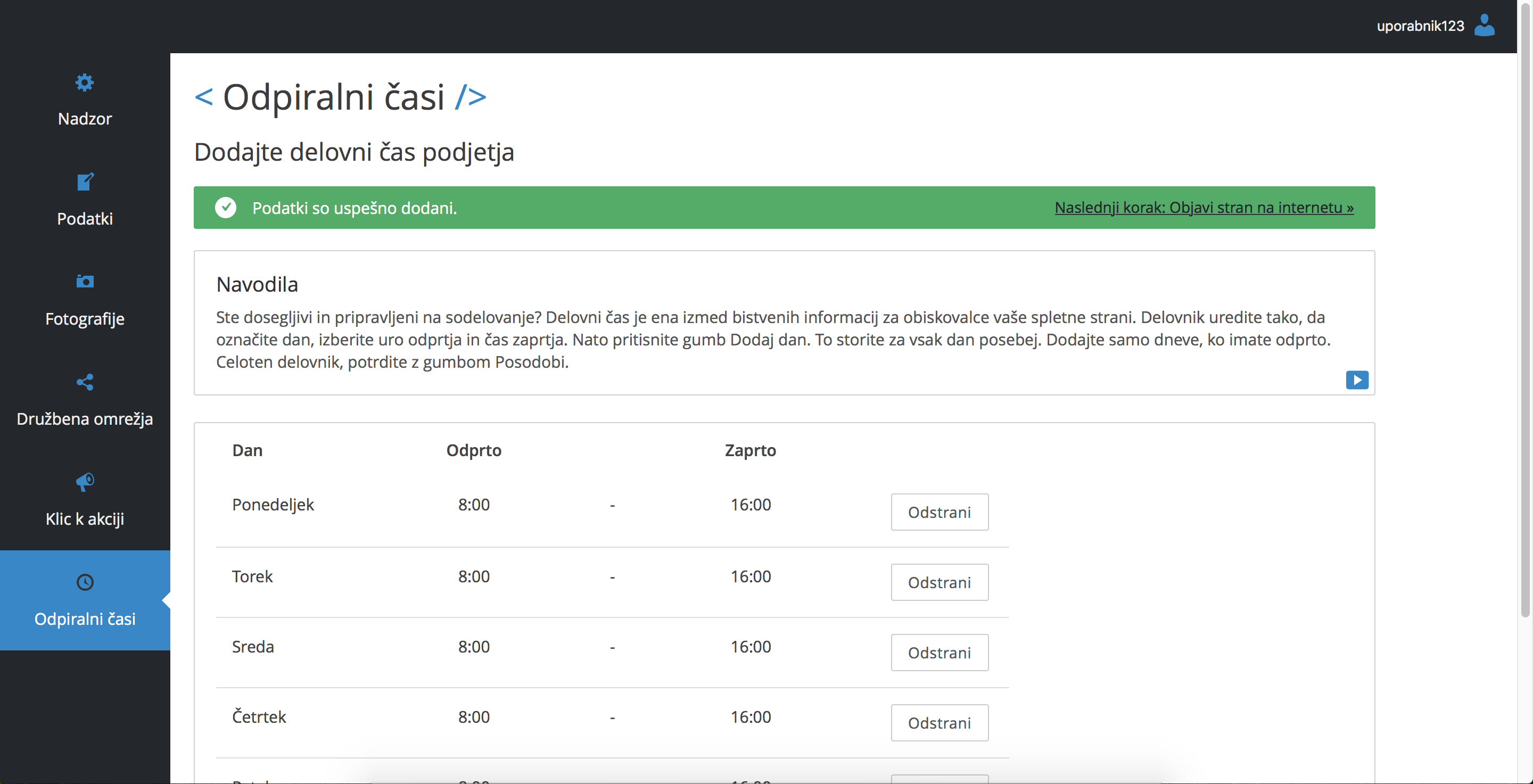1533x784 pixels.
Task: Open Nadzor gear icon in sidebar
Action: (x=85, y=82)
